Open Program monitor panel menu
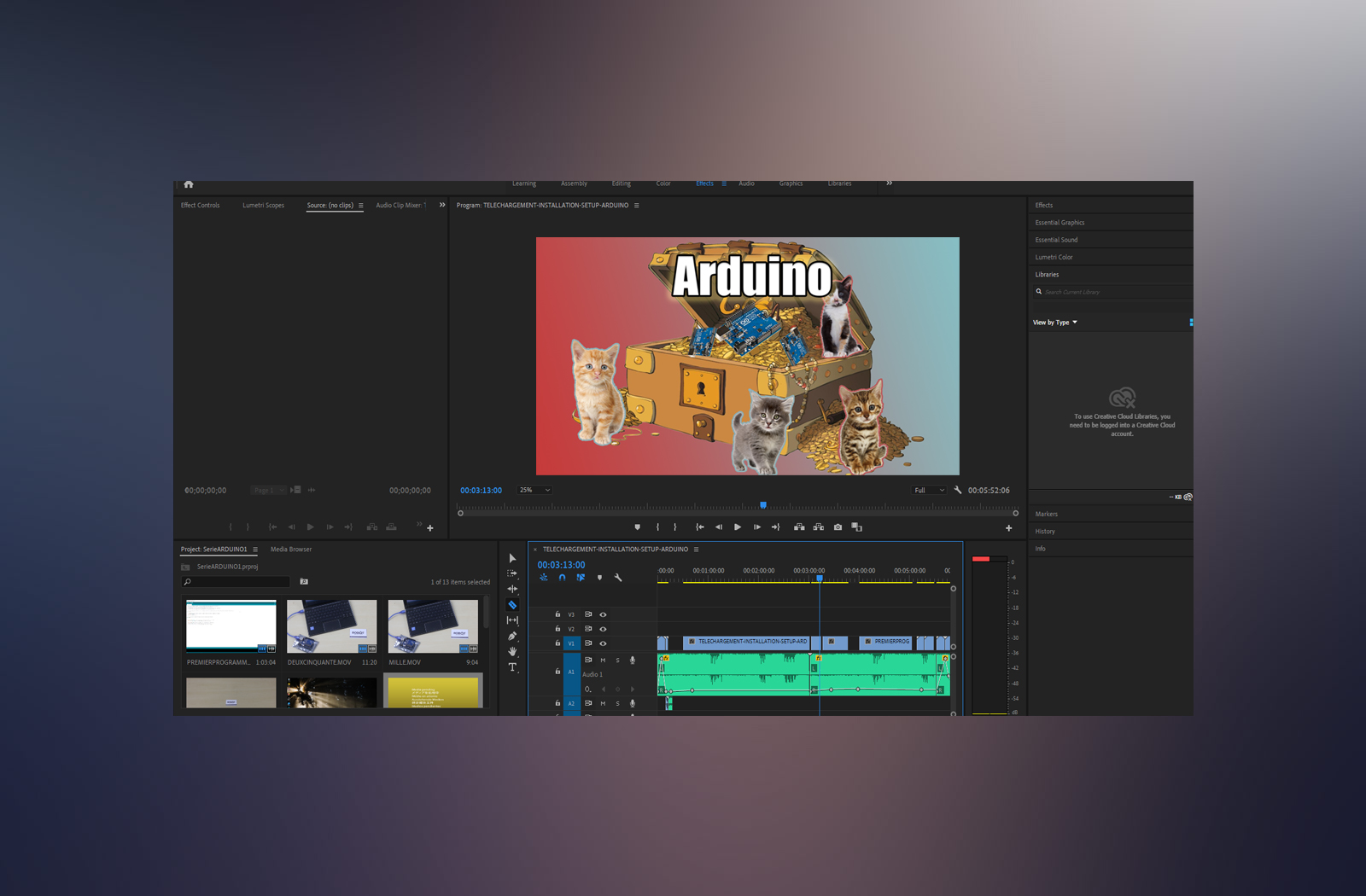Screen dimensions: 1366x896 pos(636,206)
